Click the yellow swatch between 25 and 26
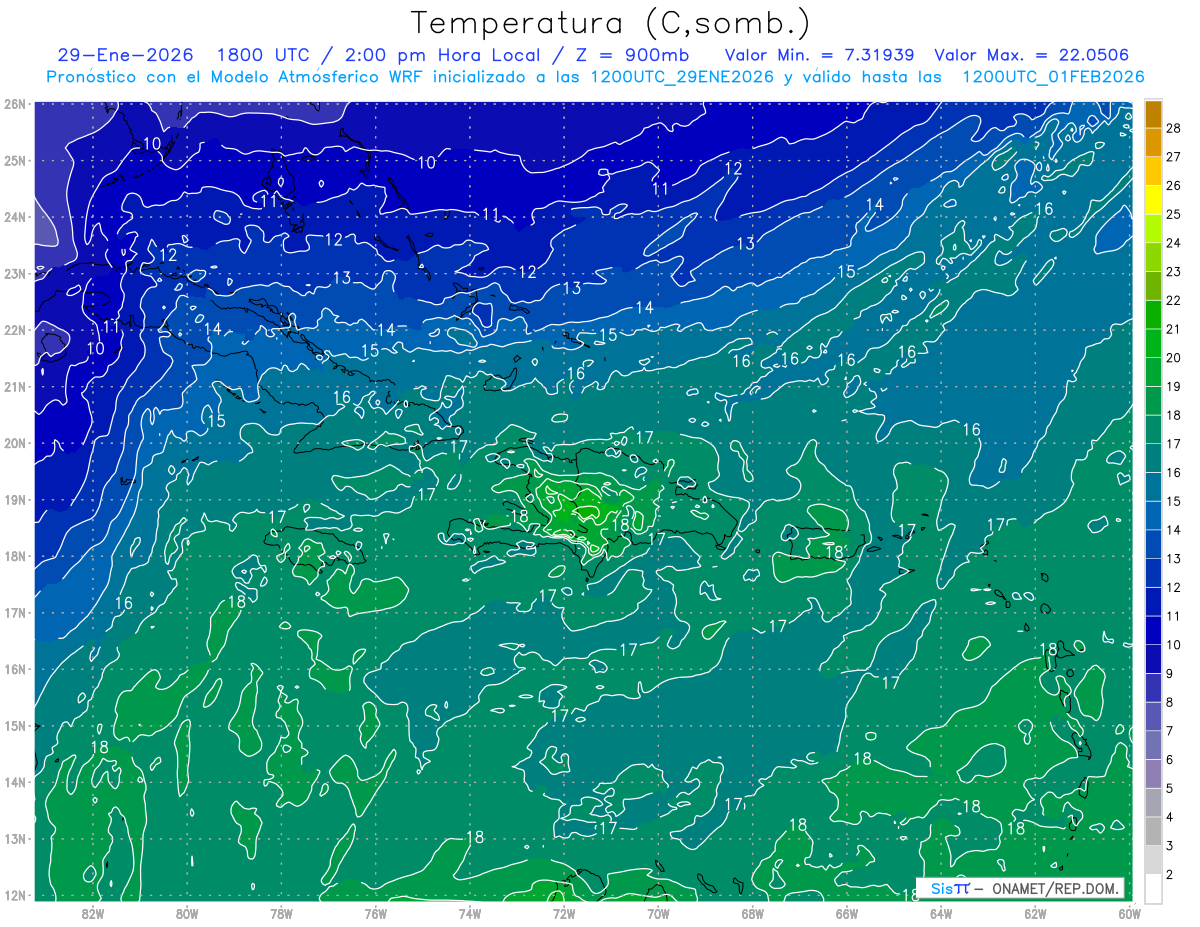1200x927 pixels. tap(1153, 200)
